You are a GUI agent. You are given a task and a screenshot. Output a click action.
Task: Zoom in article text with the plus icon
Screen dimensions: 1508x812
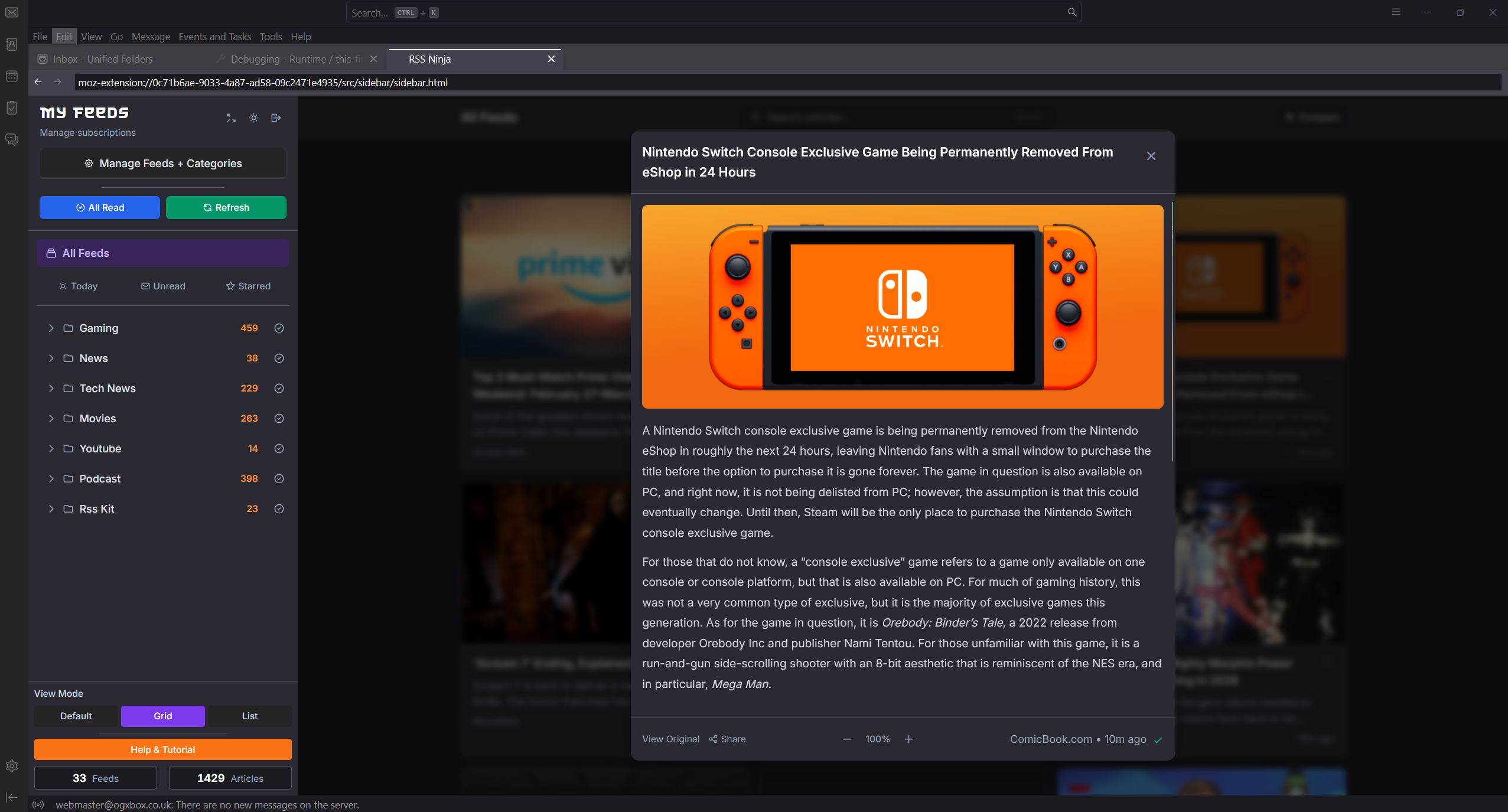click(x=908, y=739)
